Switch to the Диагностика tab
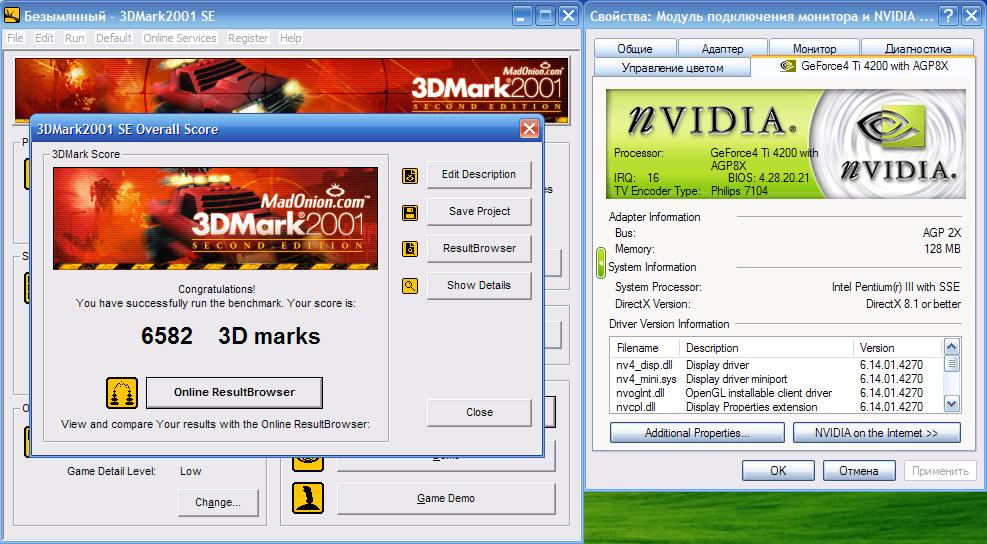This screenshot has height=544, width=987. tap(918, 48)
